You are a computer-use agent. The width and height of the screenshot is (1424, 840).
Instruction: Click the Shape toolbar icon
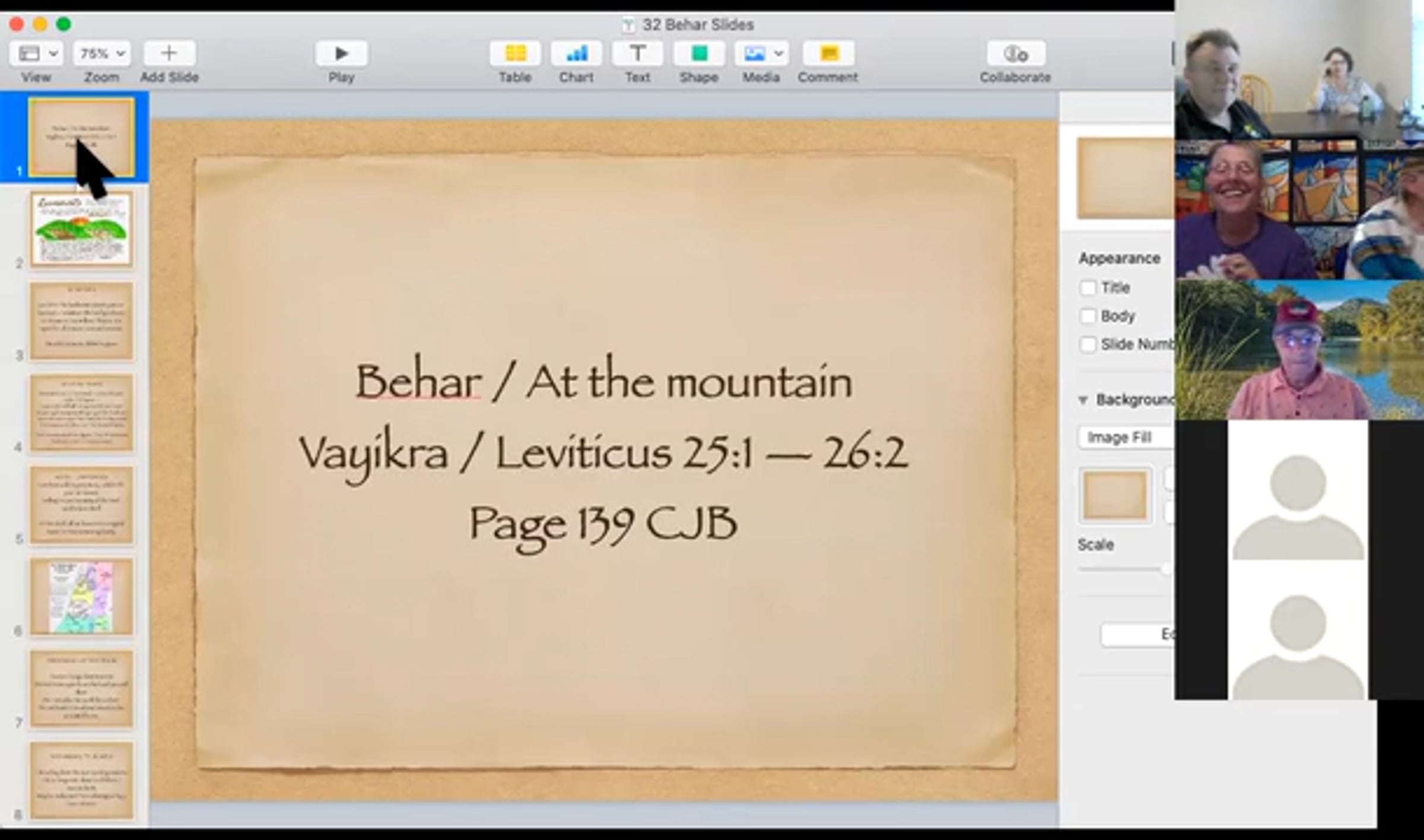[x=698, y=54]
